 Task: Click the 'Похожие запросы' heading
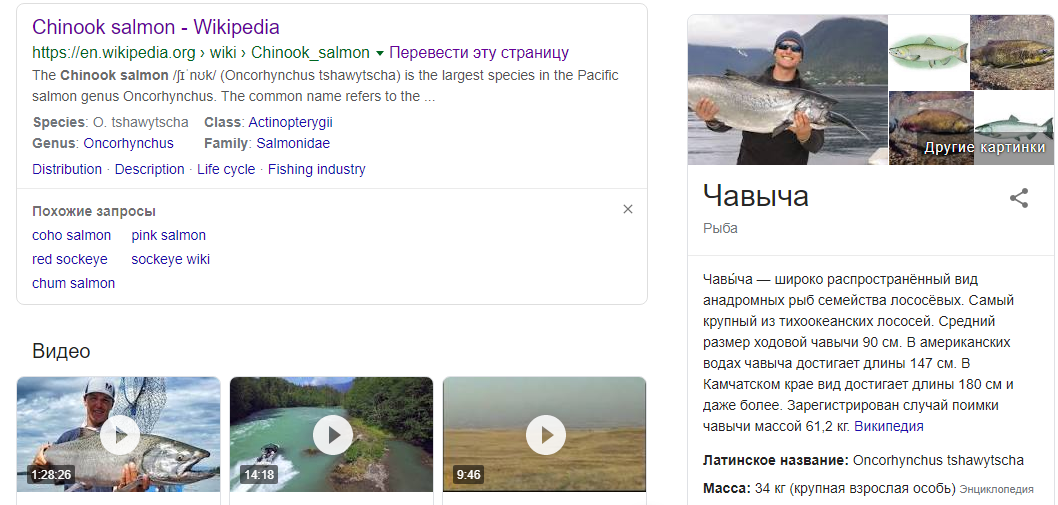(94, 211)
